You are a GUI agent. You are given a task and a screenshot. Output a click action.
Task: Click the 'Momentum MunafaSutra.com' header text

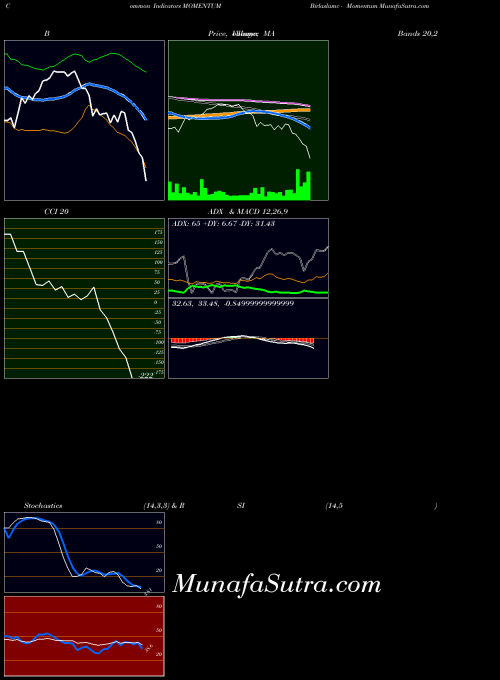pos(388,6)
